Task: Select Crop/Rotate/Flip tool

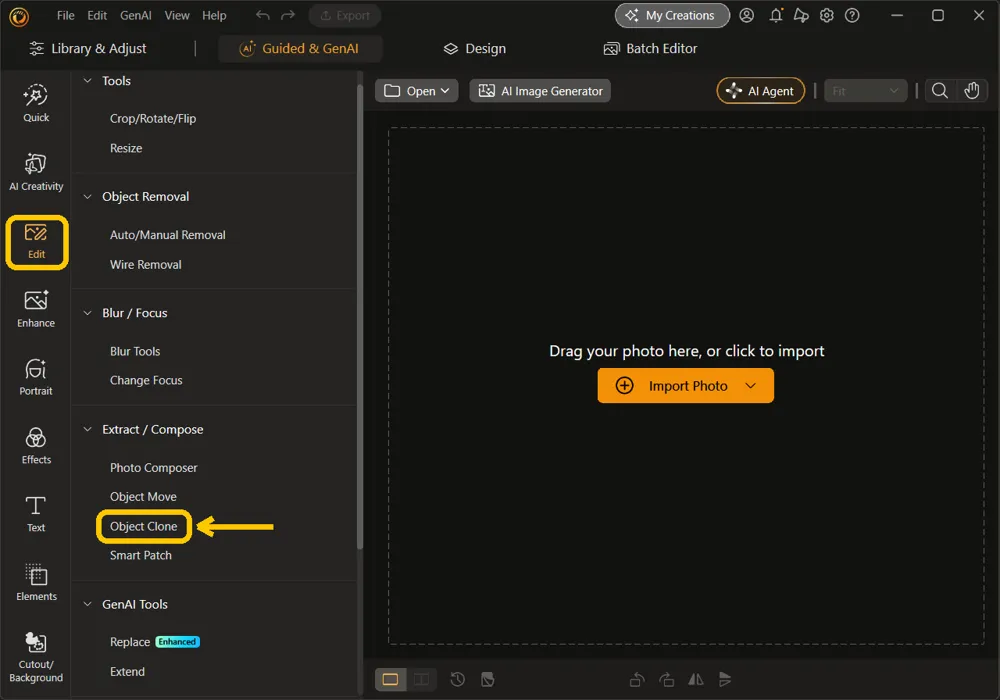Action: [x=153, y=119]
